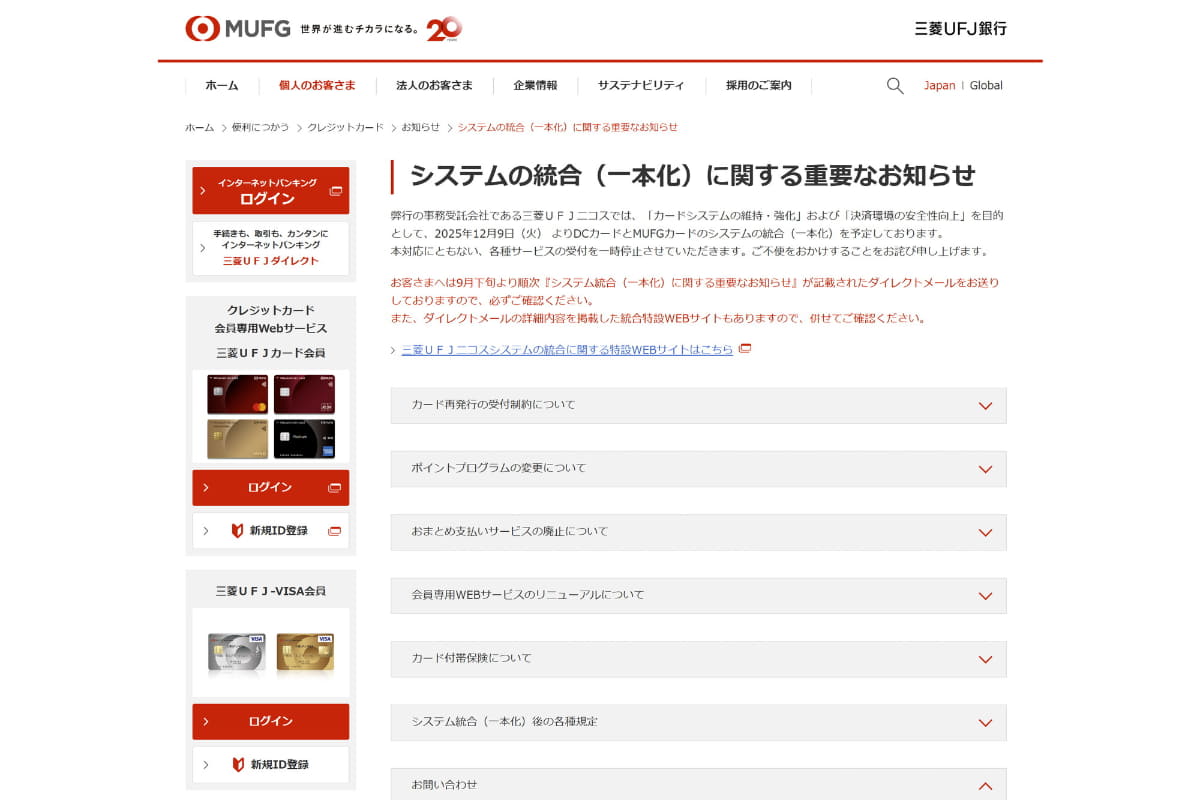
Task: Select 法人のお客さま in the navigation
Action: point(434,85)
